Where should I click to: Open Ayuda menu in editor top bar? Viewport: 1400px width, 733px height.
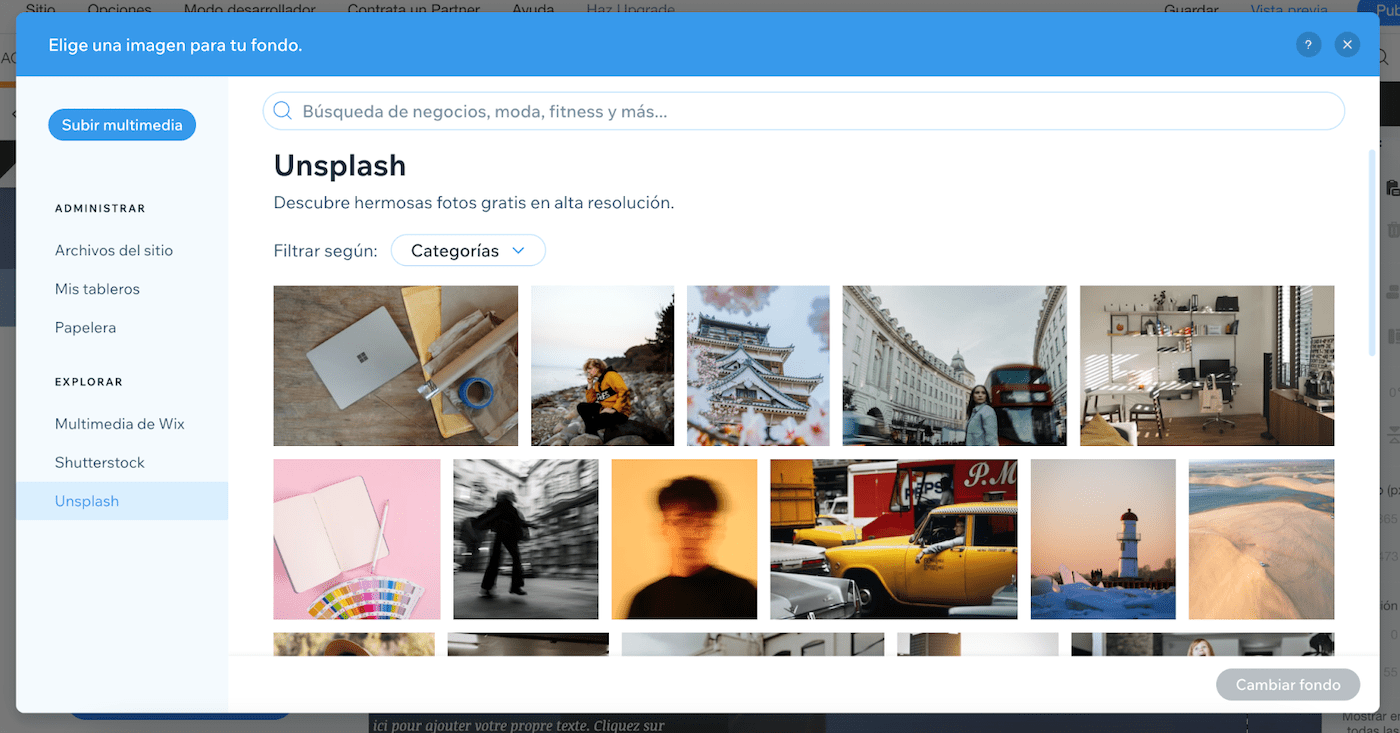point(533,9)
